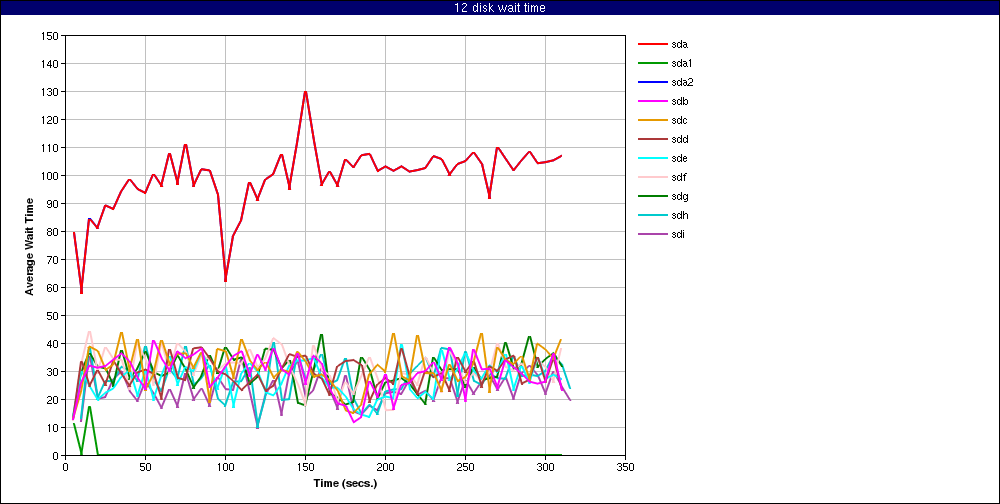Click the 140 tick label on the y-axis

coord(50,64)
